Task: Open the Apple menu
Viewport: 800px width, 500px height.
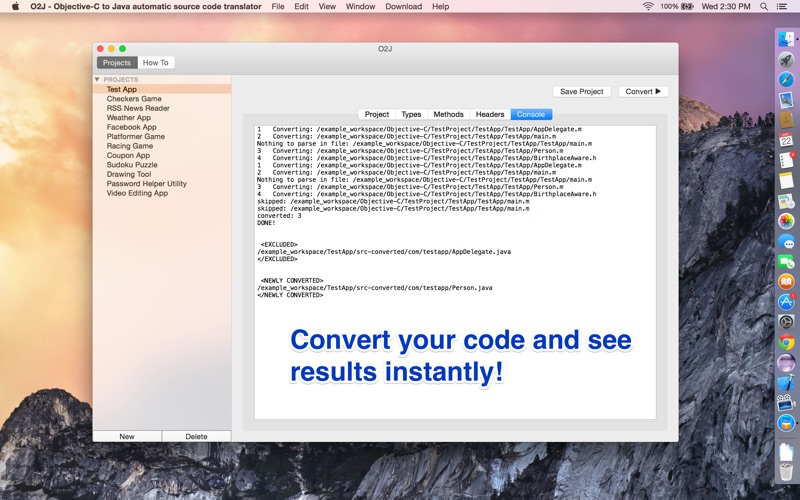Action: 15,6
